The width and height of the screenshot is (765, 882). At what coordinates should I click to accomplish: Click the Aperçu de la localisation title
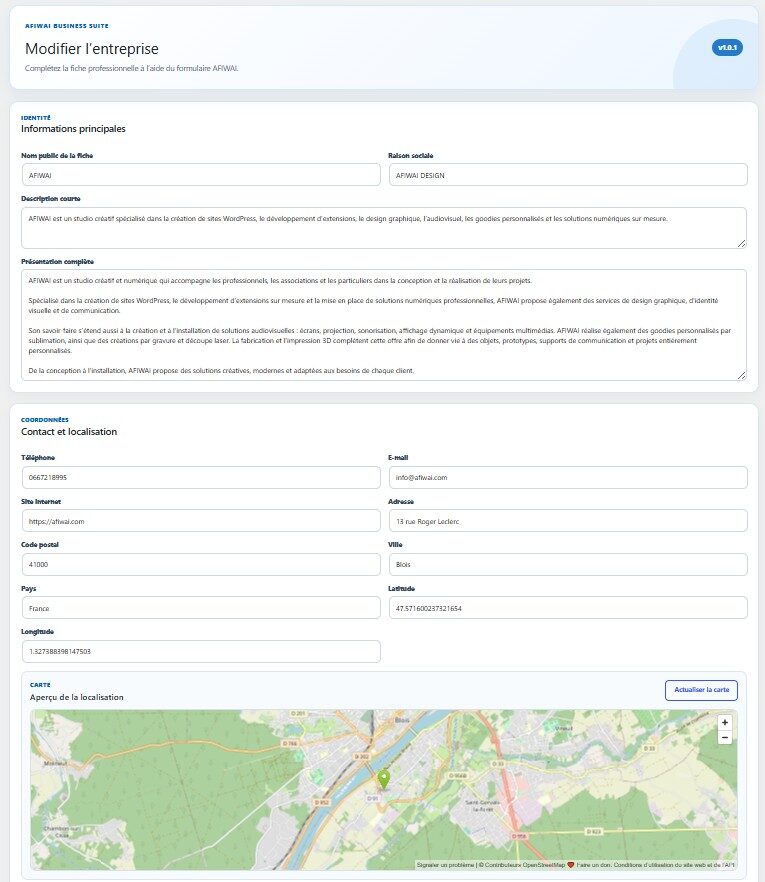[76, 697]
